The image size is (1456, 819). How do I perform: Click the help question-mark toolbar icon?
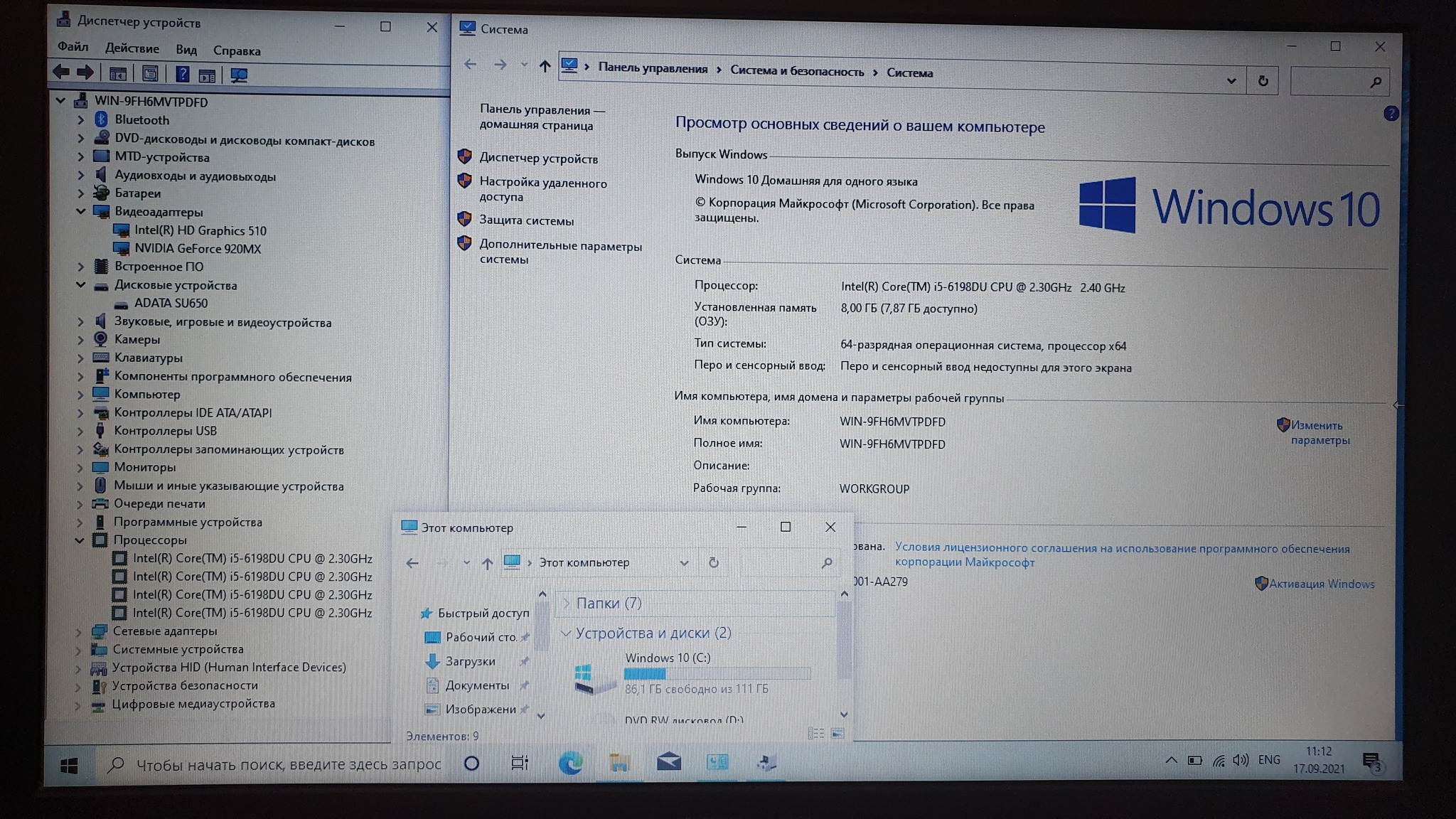pos(182,74)
